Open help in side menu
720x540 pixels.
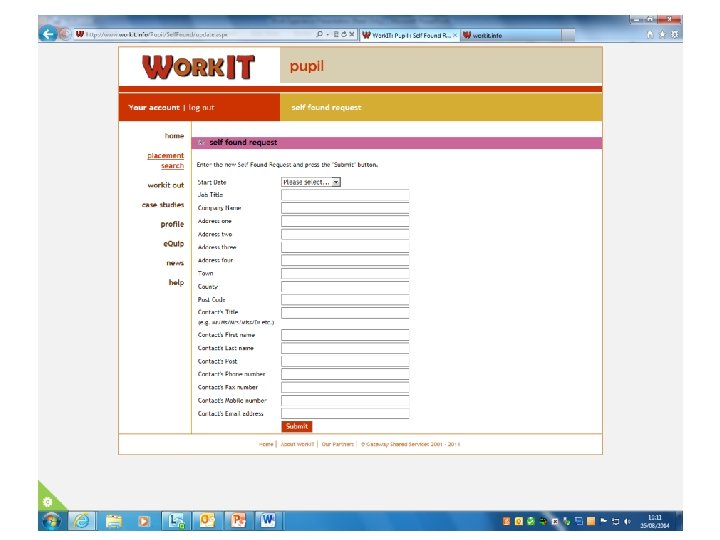pos(176,282)
